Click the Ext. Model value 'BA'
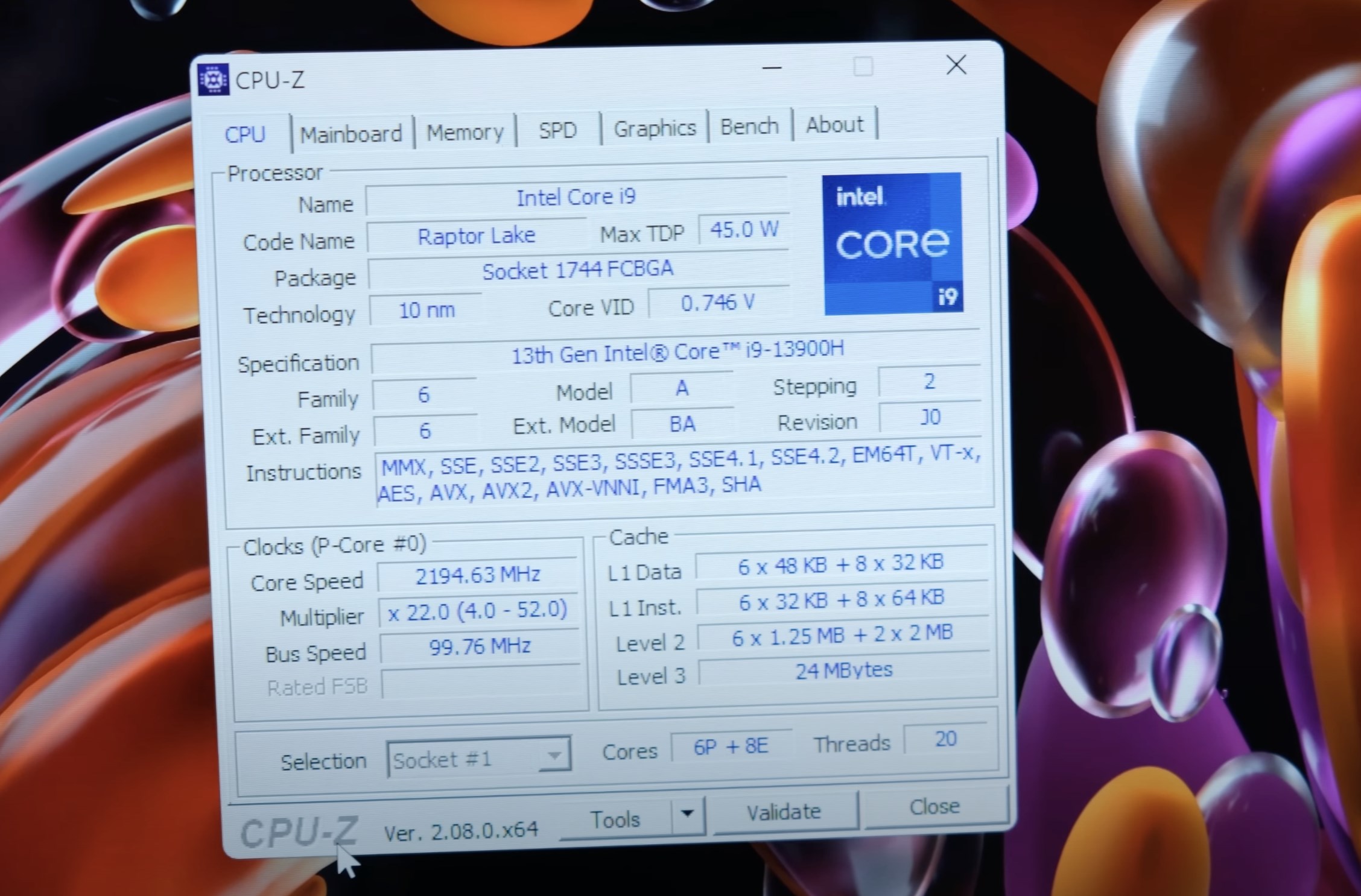This screenshot has height=896, width=1361. [x=682, y=423]
